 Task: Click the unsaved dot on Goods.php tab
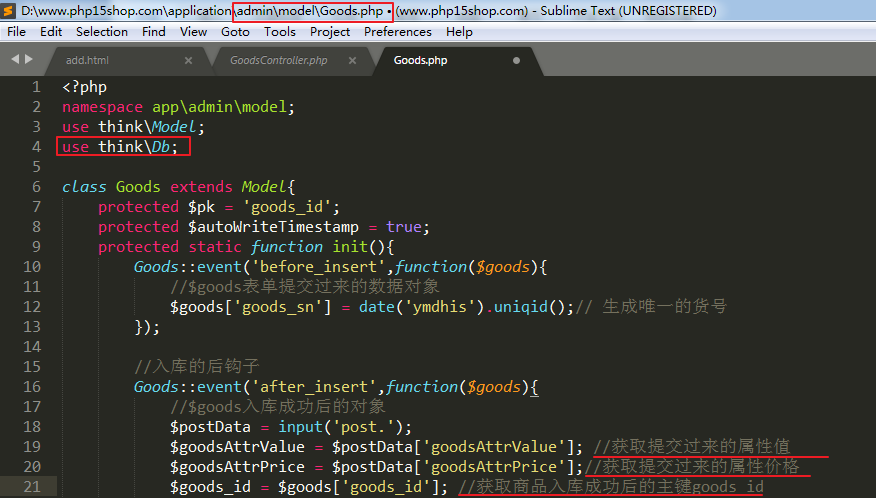coord(516,61)
